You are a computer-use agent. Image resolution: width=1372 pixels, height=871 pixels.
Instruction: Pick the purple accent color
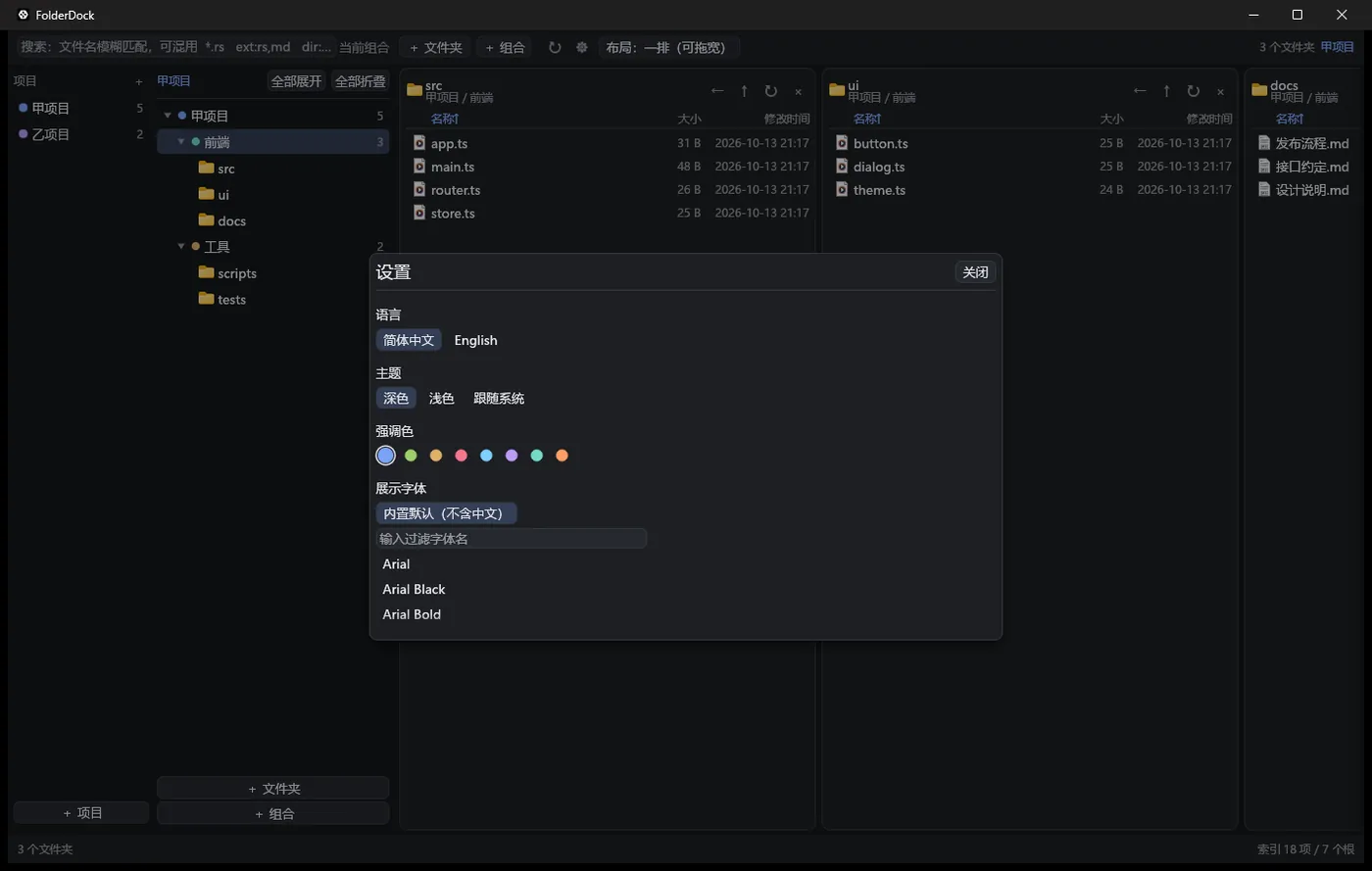[x=512, y=456]
